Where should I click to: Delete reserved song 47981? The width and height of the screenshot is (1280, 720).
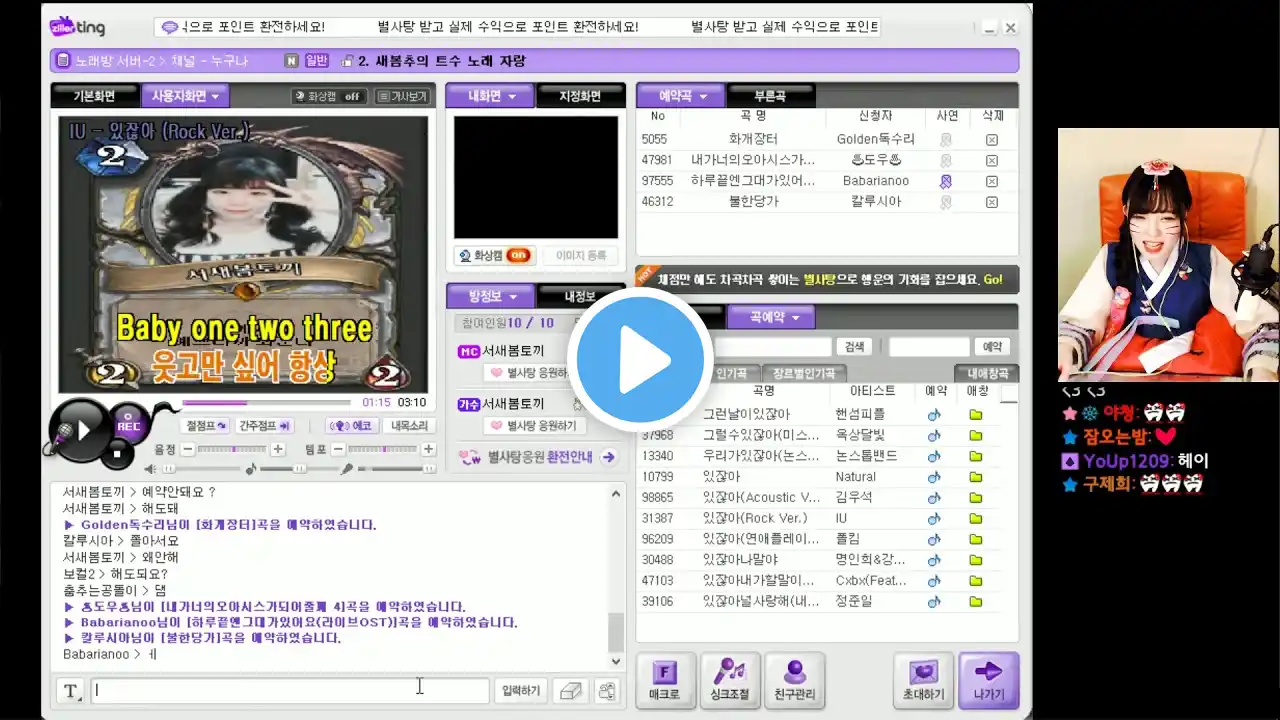[991, 160]
